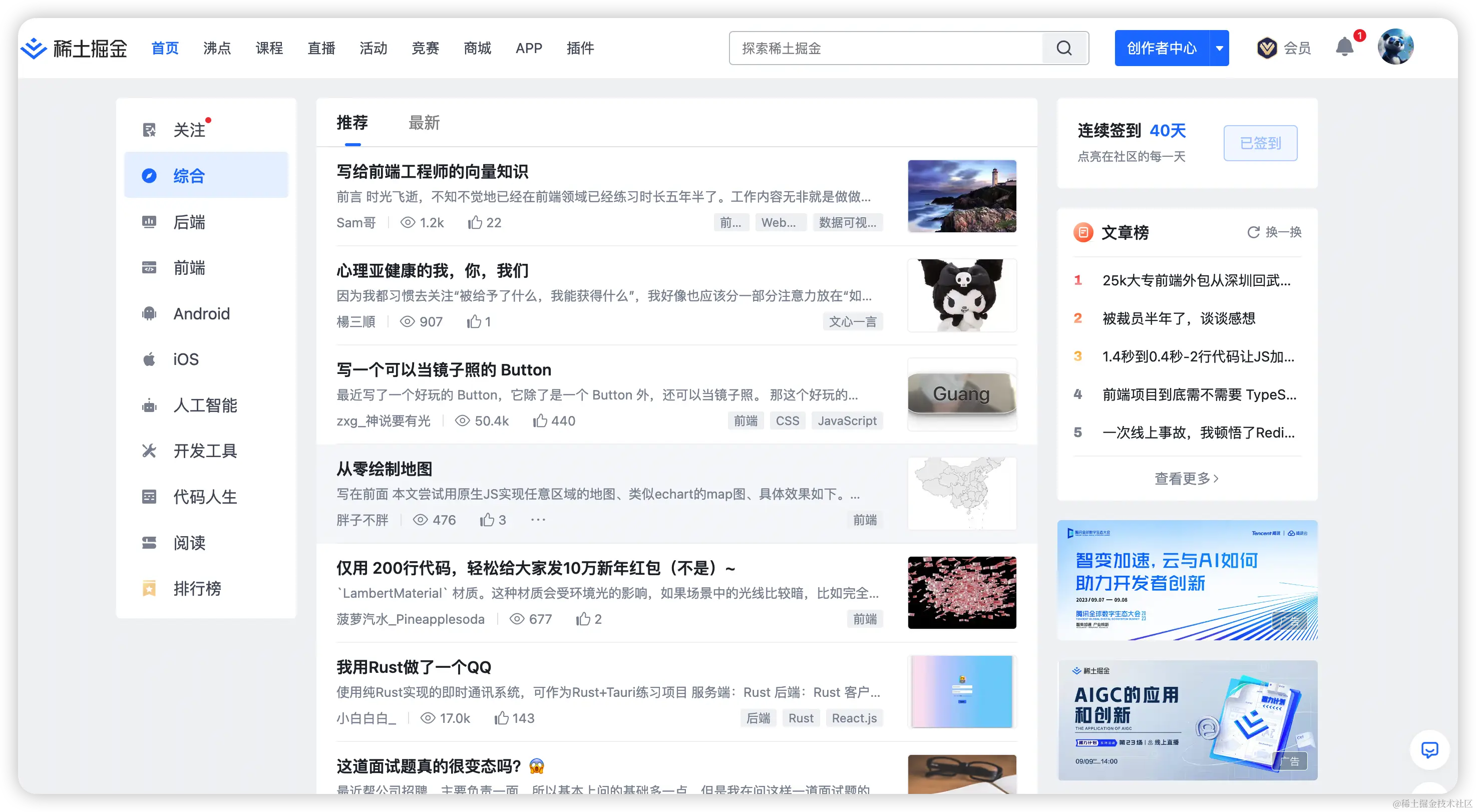The height and width of the screenshot is (812, 1476).
Task: Click refresh icon beside 换一换
Action: (1253, 232)
